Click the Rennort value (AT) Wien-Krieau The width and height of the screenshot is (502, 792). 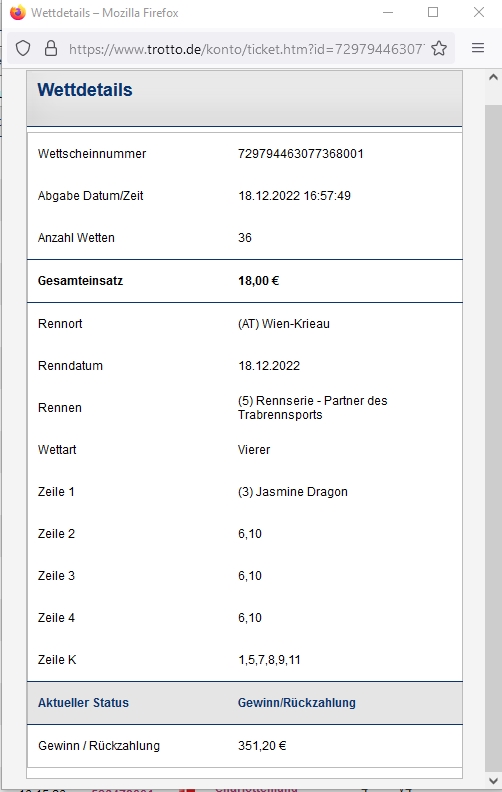(x=284, y=324)
